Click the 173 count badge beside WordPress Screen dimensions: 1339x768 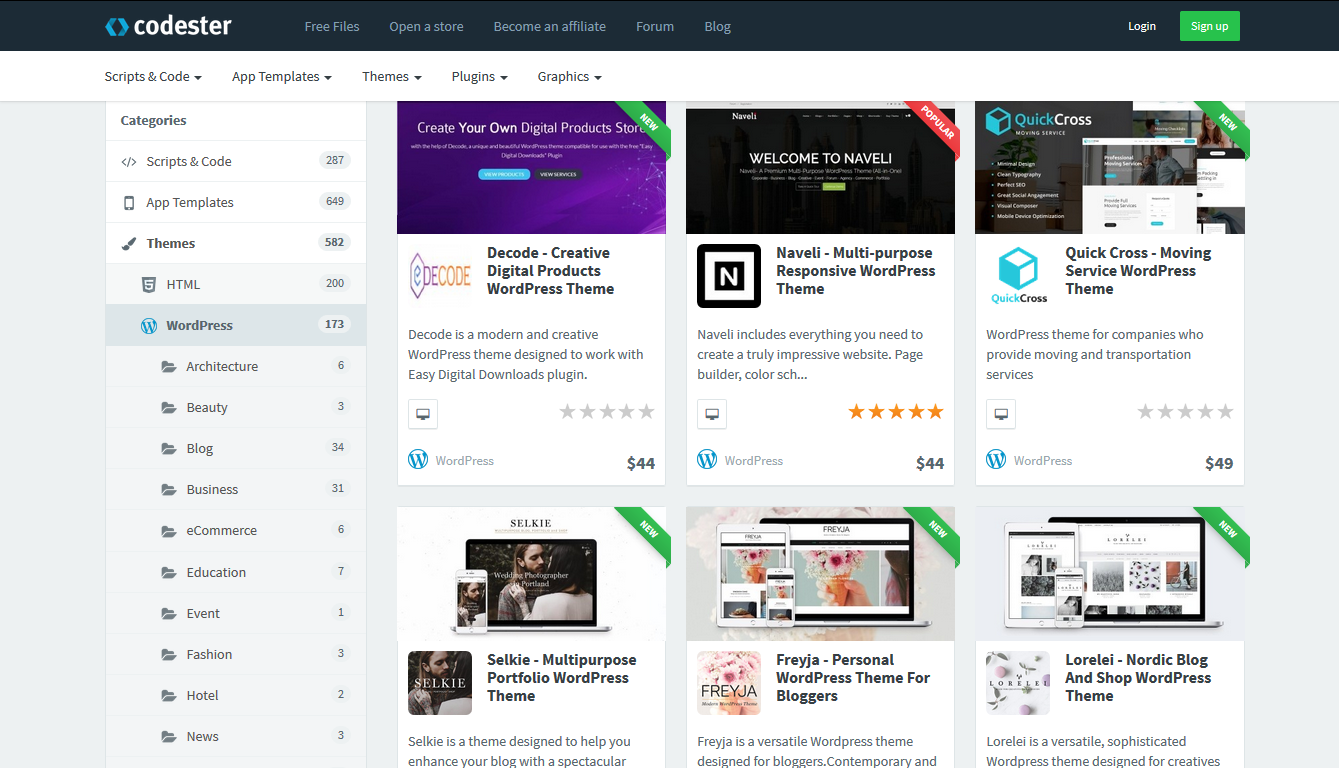coord(335,324)
